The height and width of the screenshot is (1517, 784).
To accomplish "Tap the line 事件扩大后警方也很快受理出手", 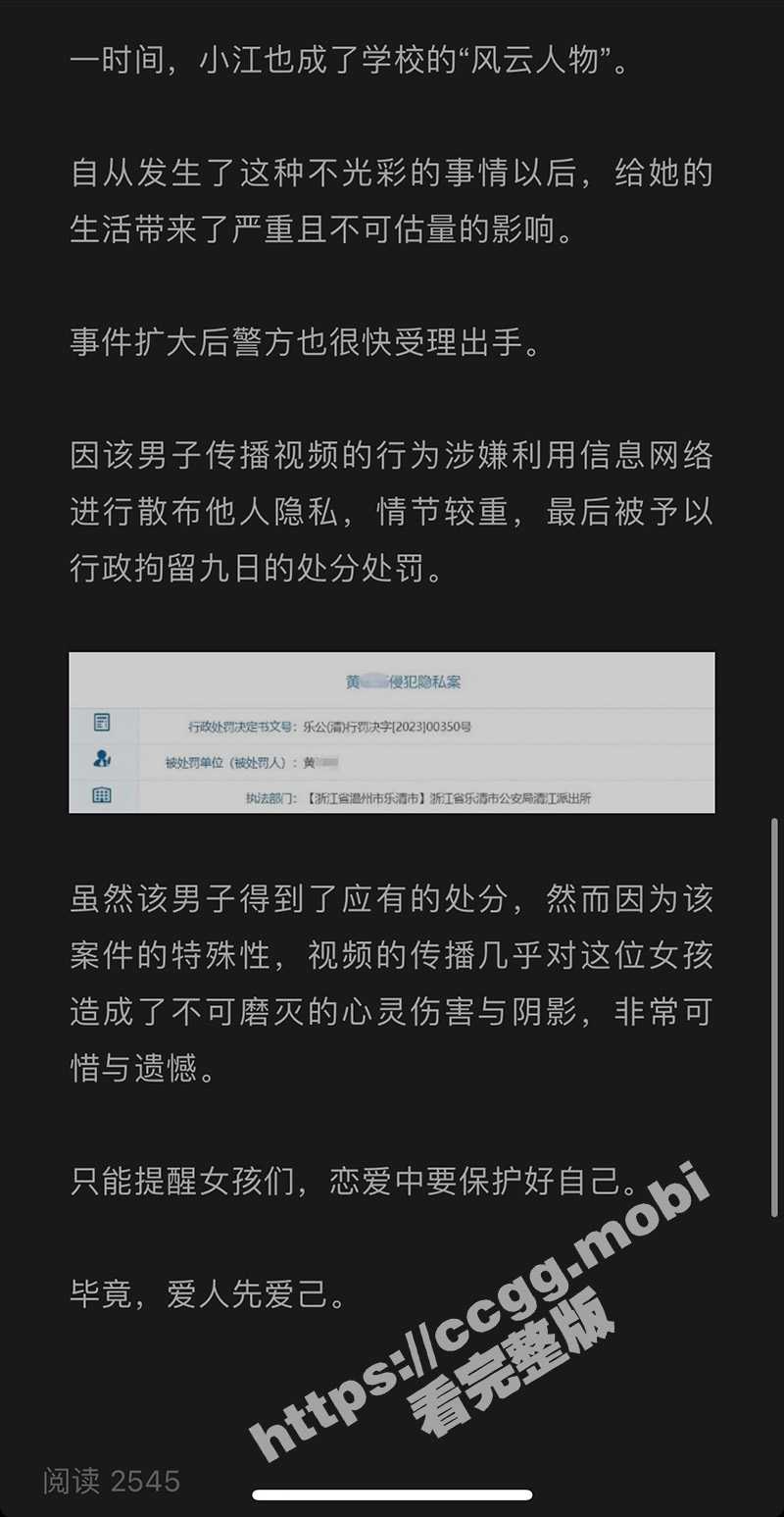I will [305, 343].
